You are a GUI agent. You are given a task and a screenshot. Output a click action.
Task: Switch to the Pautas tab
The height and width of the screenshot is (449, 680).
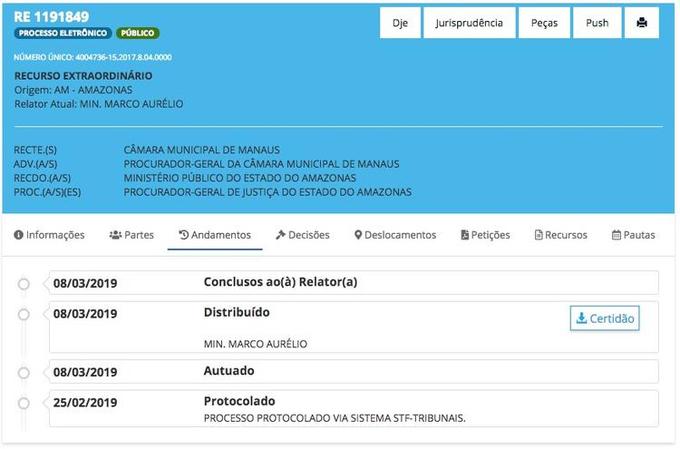[x=633, y=235]
